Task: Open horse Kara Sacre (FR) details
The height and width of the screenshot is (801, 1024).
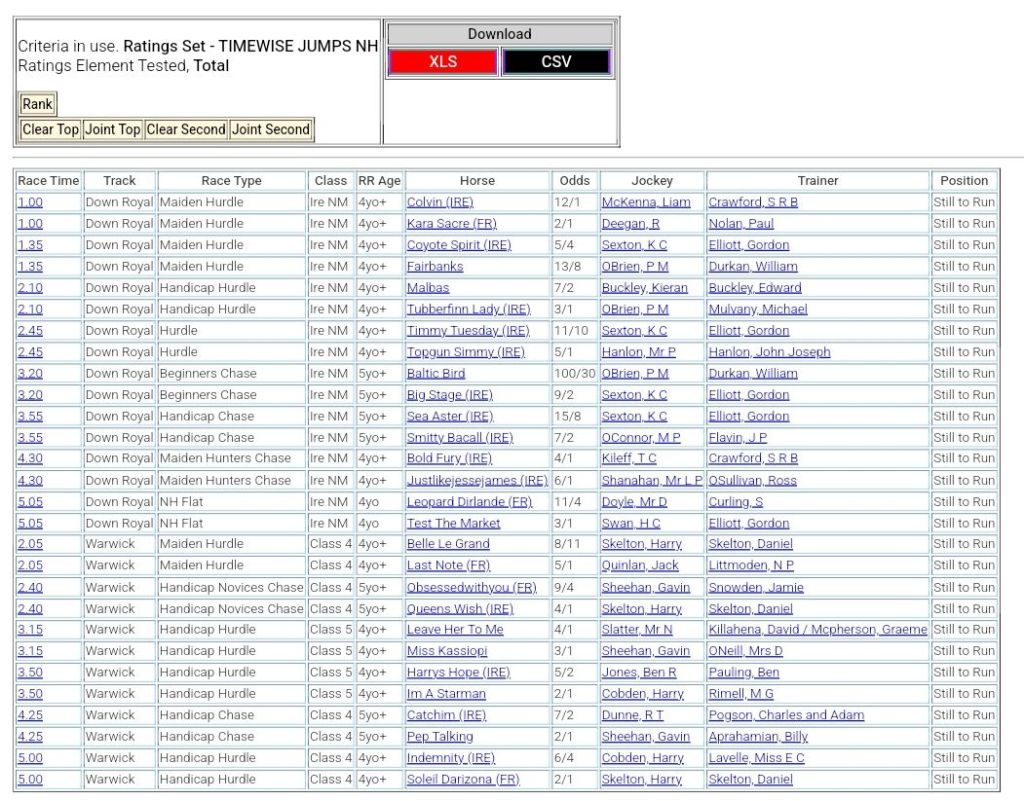Action: point(451,224)
